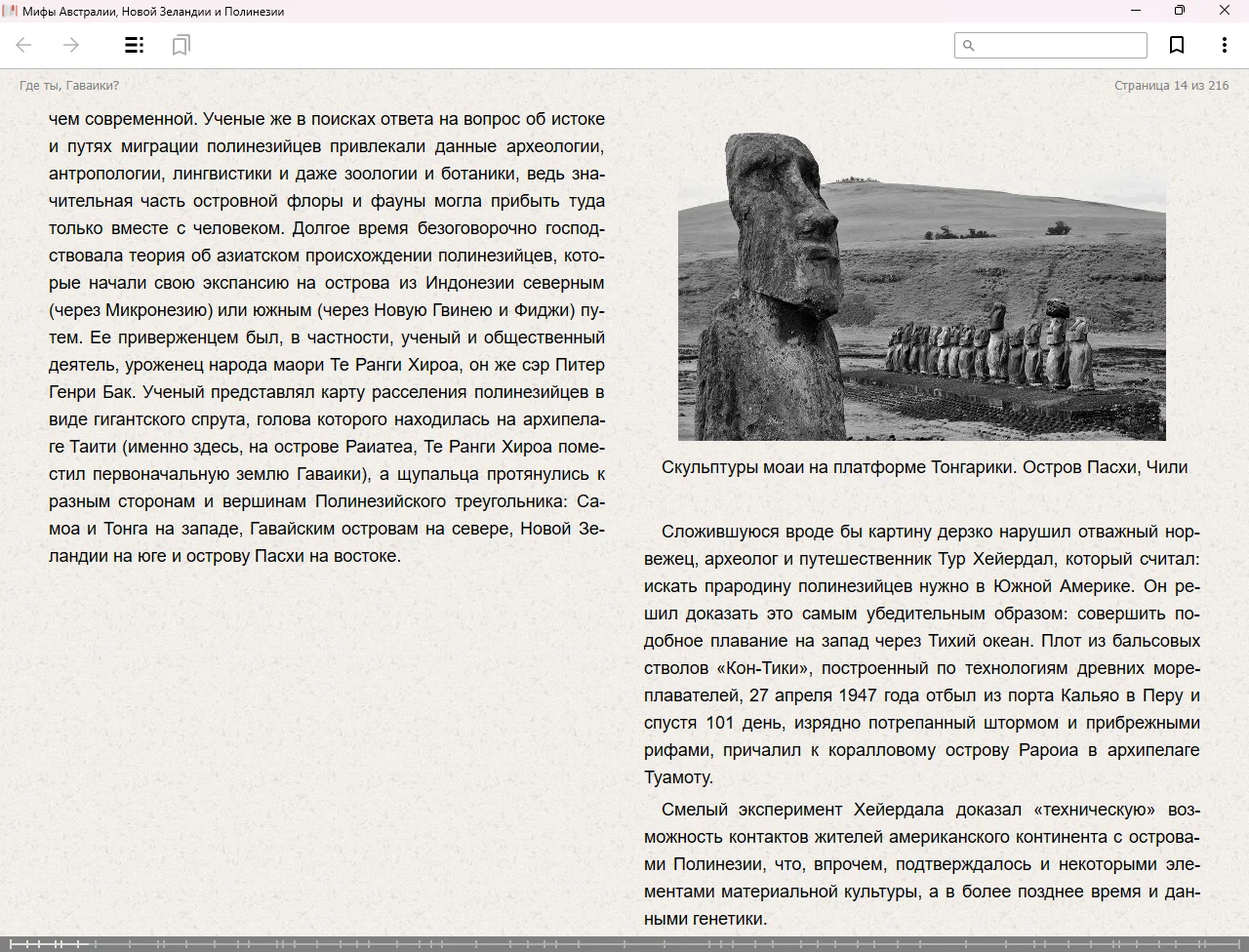Minimize the reader window
Image resolution: width=1249 pixels, height=952 pixels.
pos(1135,11)
